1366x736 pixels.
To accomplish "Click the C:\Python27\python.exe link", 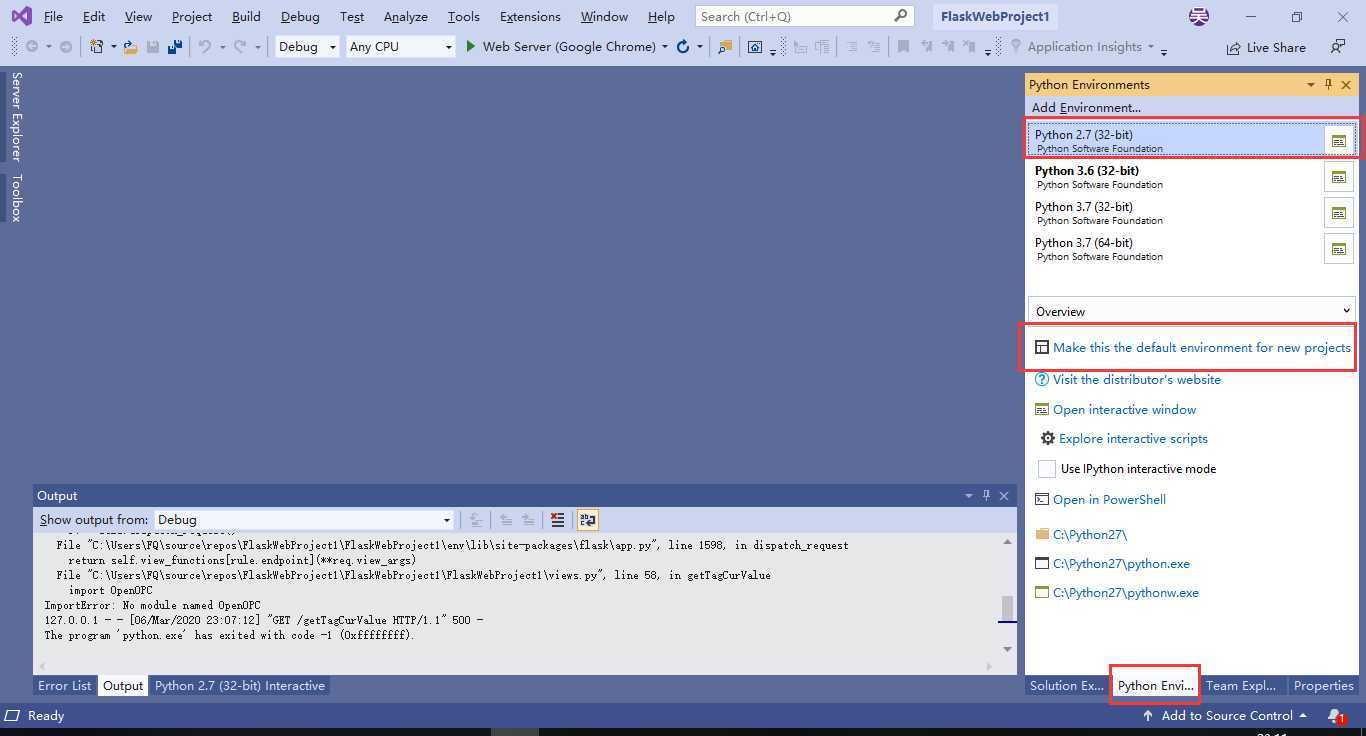I will (x=1121, y=563).
